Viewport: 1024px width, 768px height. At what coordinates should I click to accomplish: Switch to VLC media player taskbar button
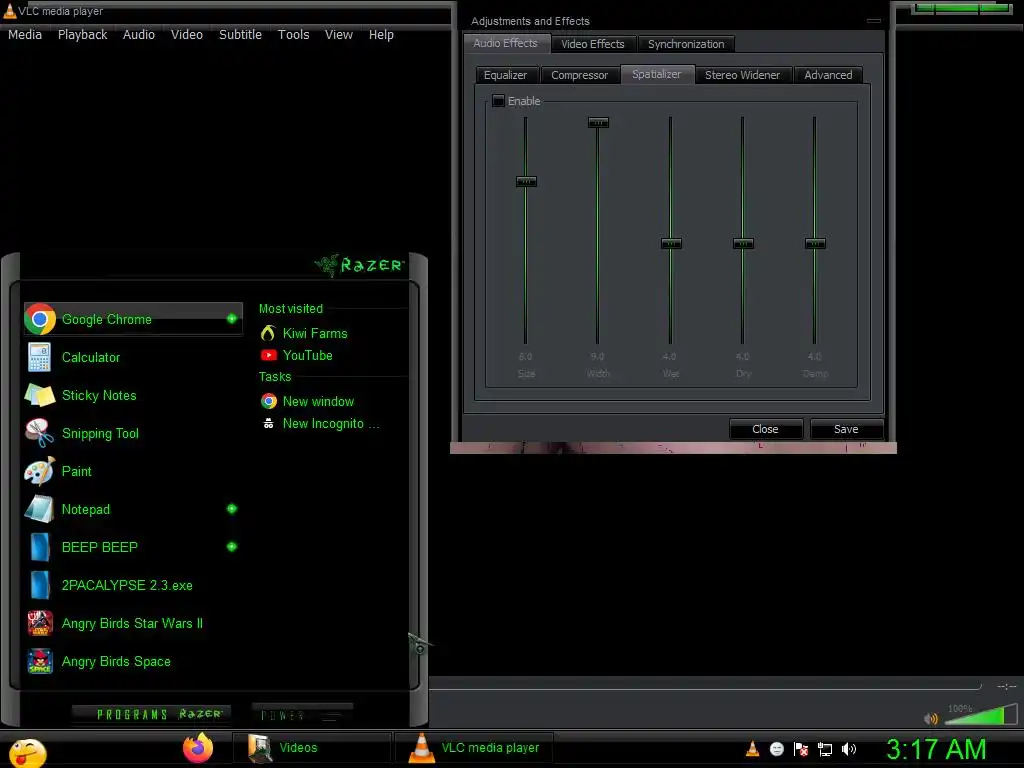[x=474, y=748]
